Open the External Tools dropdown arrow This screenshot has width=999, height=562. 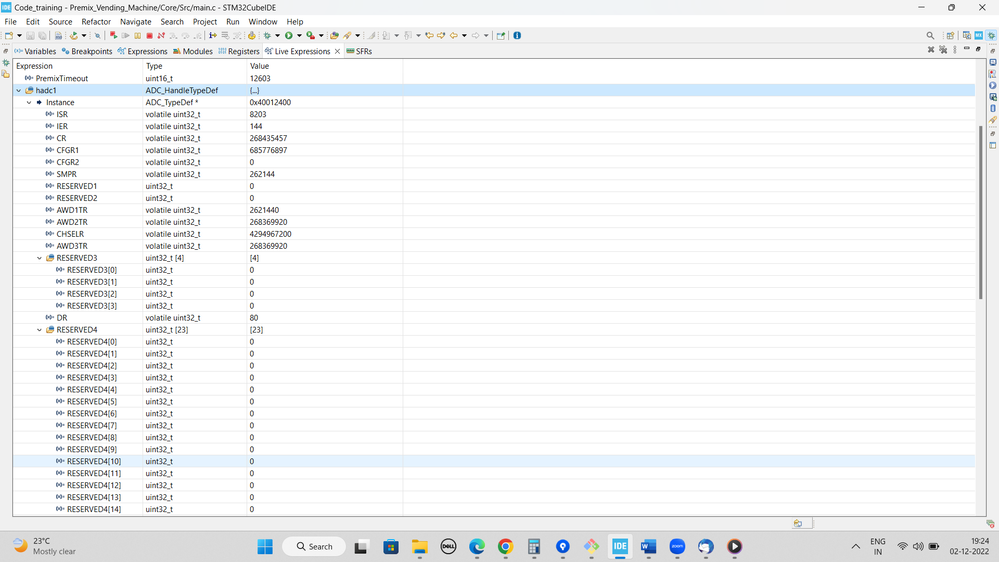[321, 36]
